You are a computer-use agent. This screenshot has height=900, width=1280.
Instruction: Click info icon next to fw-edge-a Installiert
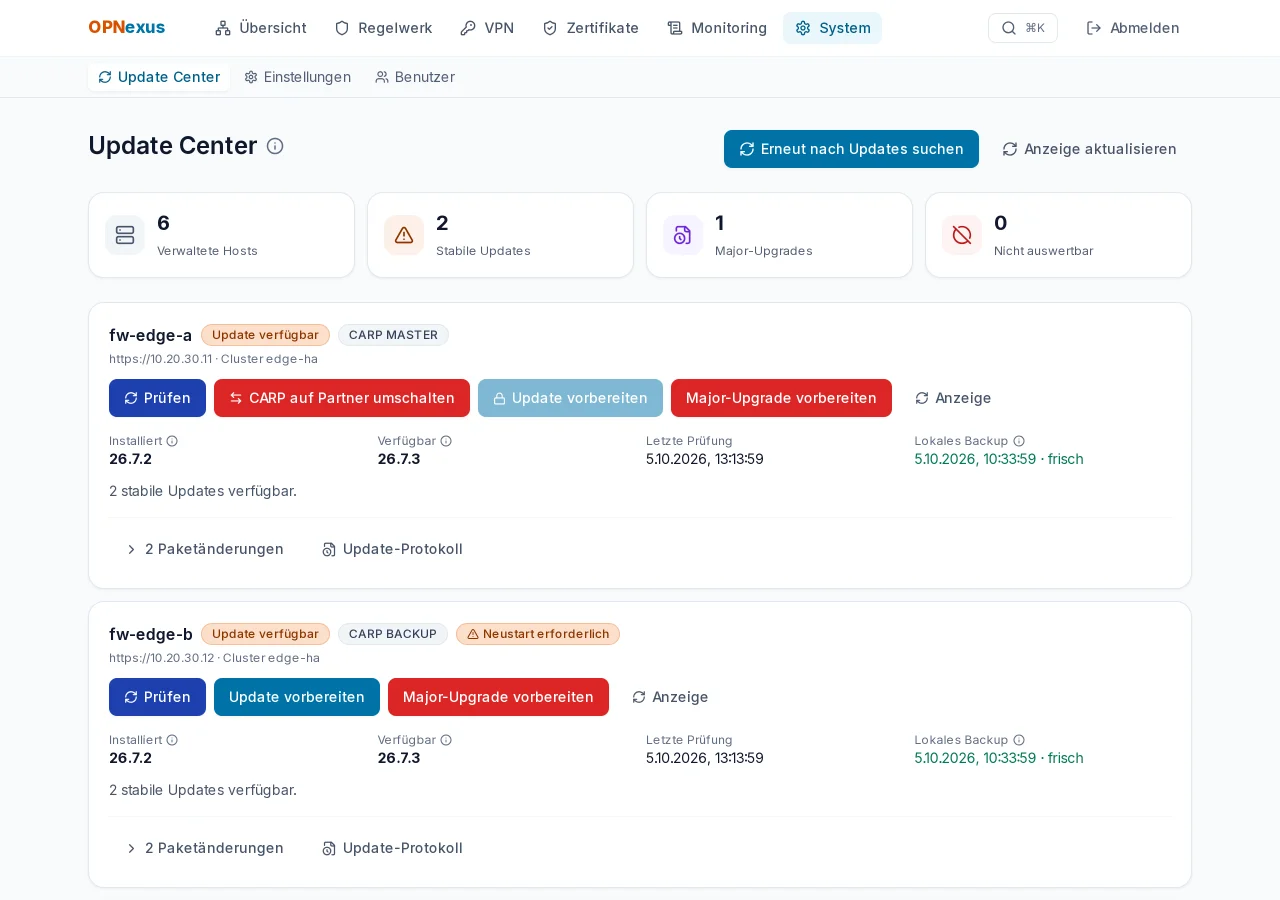[x=172, y=441]
